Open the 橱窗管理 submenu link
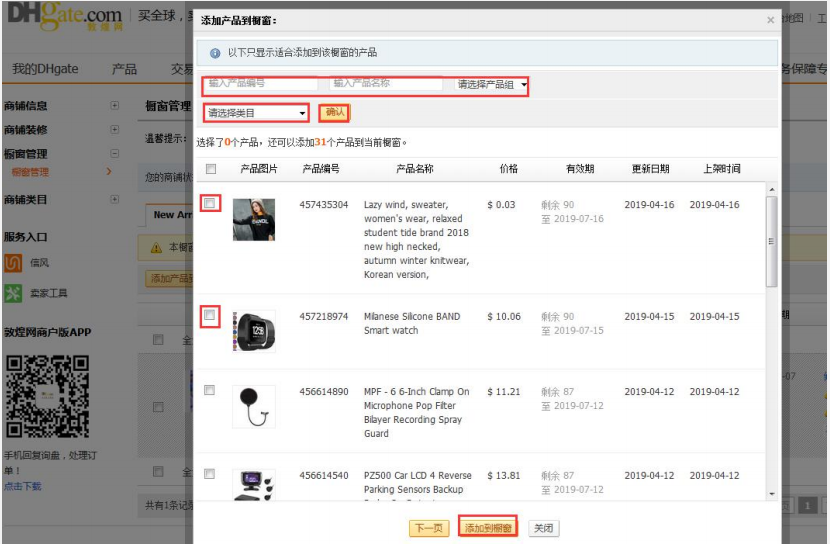The width and height of the screenshot is (830, 544). pos(30,172)
